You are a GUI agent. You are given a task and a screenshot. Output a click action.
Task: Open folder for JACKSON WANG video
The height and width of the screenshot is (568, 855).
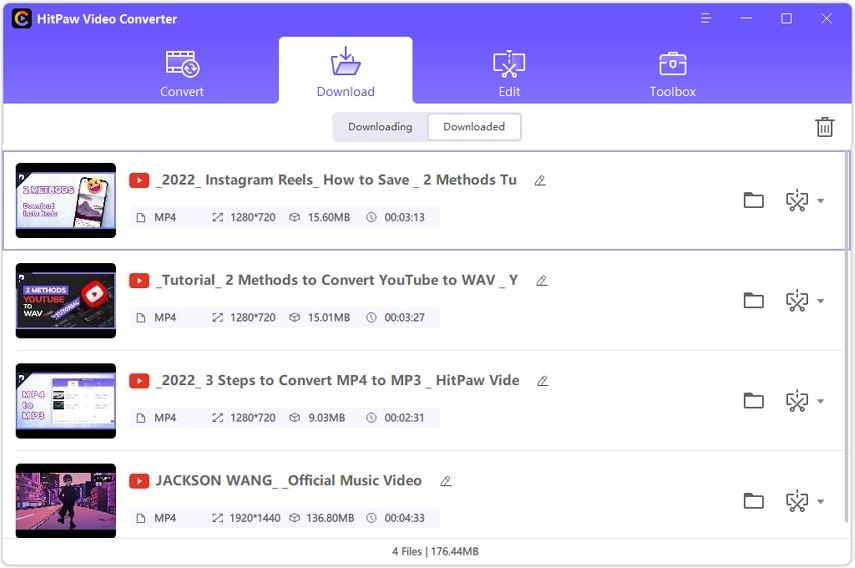click(754, 501)
